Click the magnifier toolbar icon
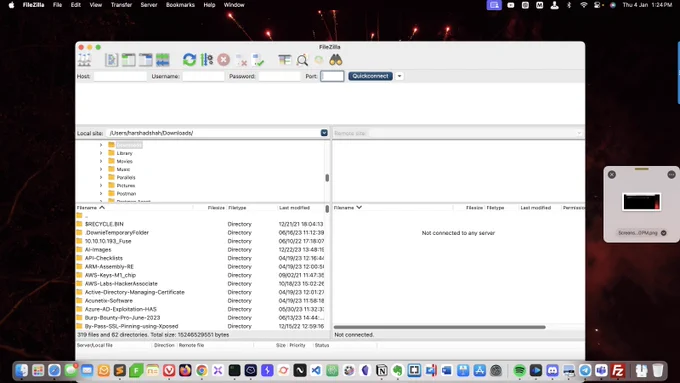680x383 pixels. (x=302, y=60)
